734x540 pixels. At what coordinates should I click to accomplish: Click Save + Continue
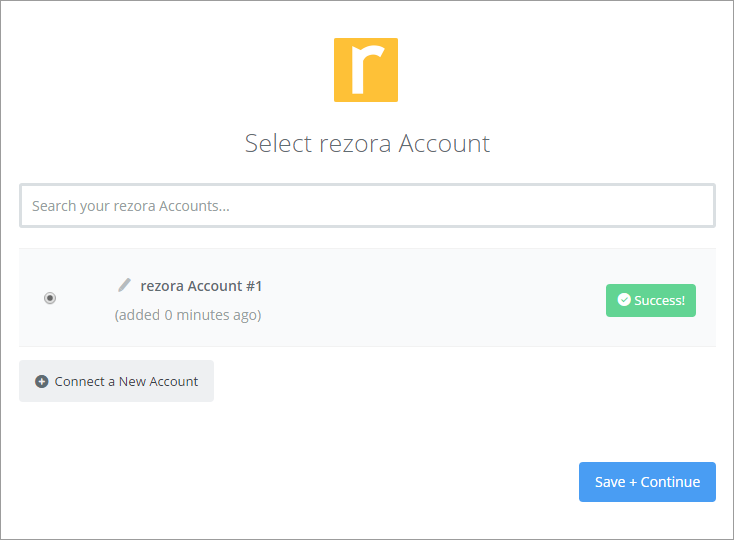[647, 482]
